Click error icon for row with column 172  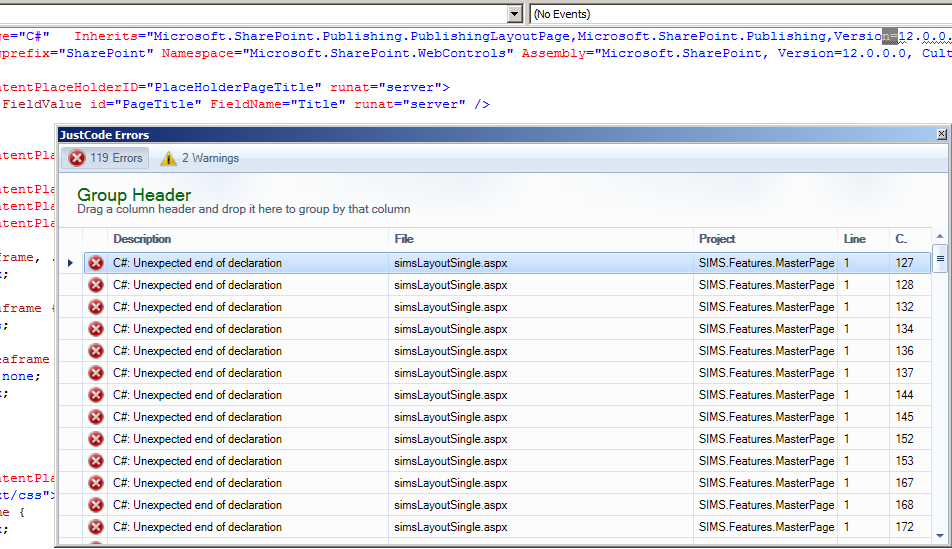click(96, 527)
